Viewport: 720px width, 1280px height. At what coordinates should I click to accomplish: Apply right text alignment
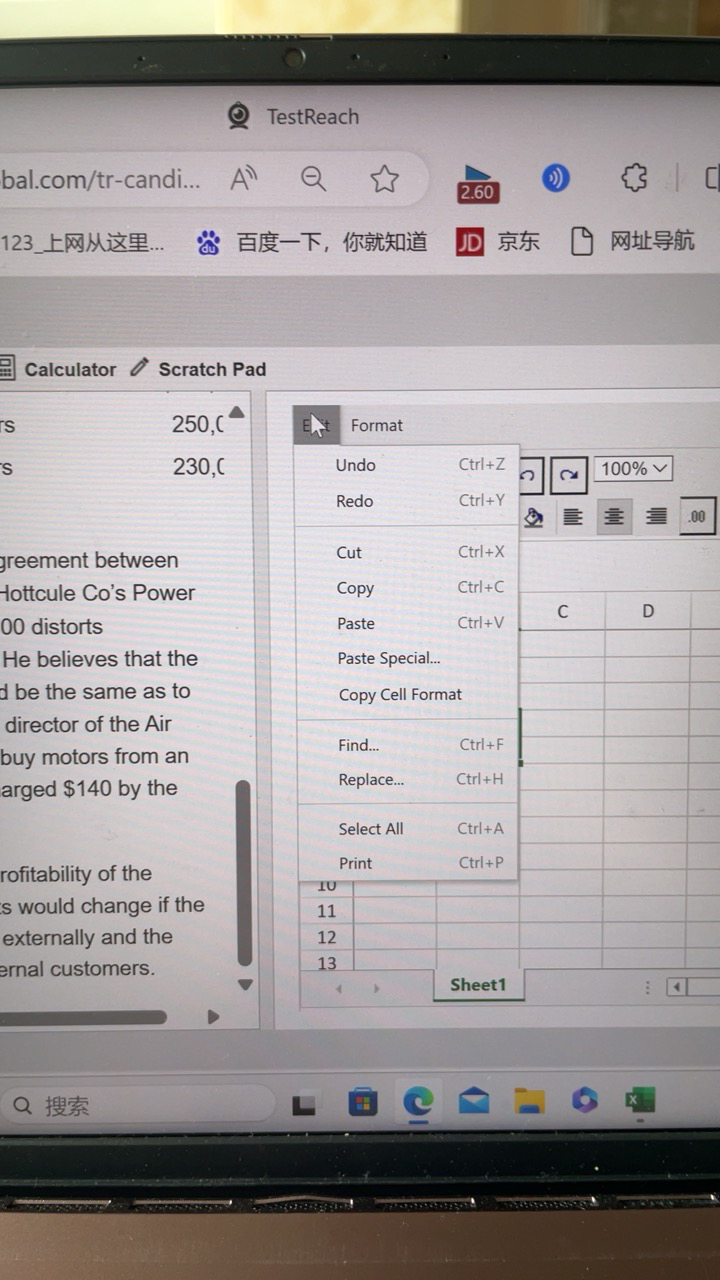pyautogui.click(x=656, y=516)
